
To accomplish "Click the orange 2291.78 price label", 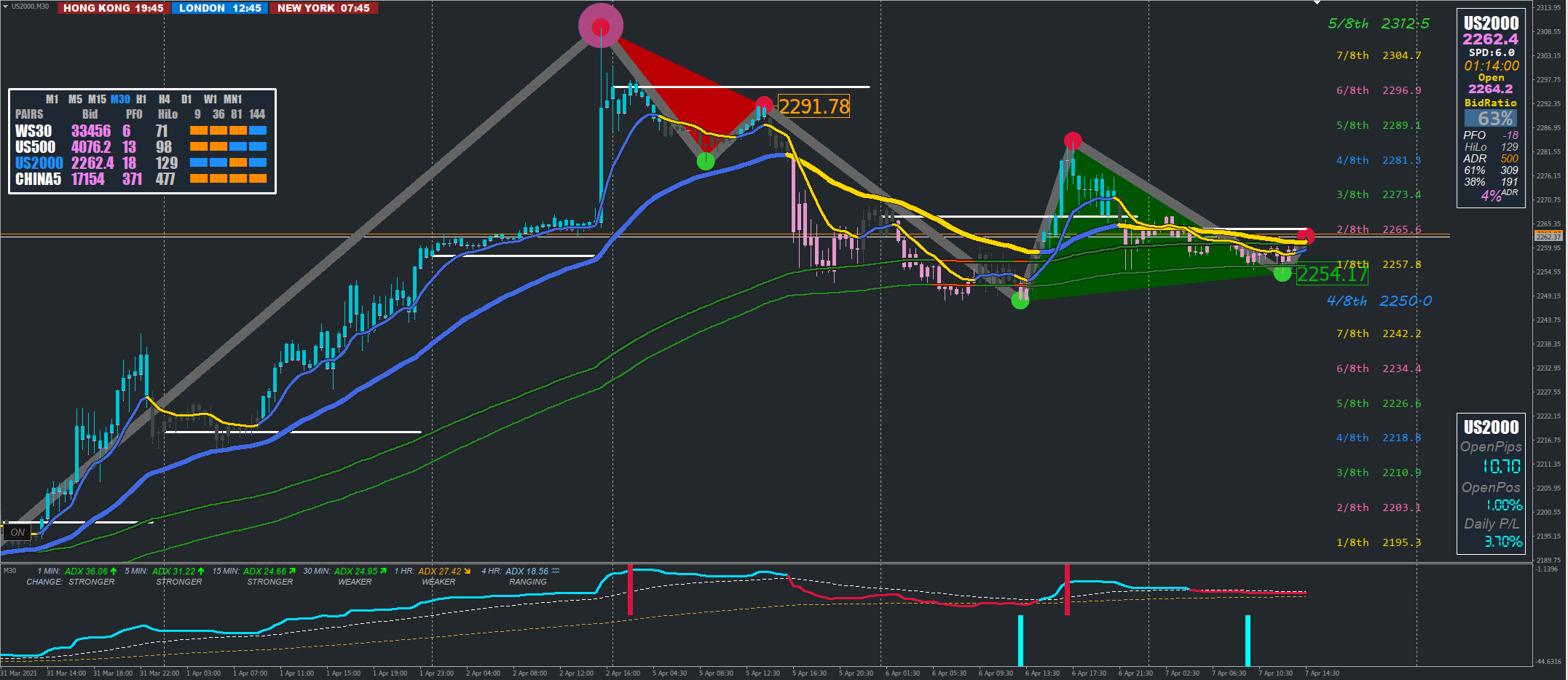I will point(814,106).
